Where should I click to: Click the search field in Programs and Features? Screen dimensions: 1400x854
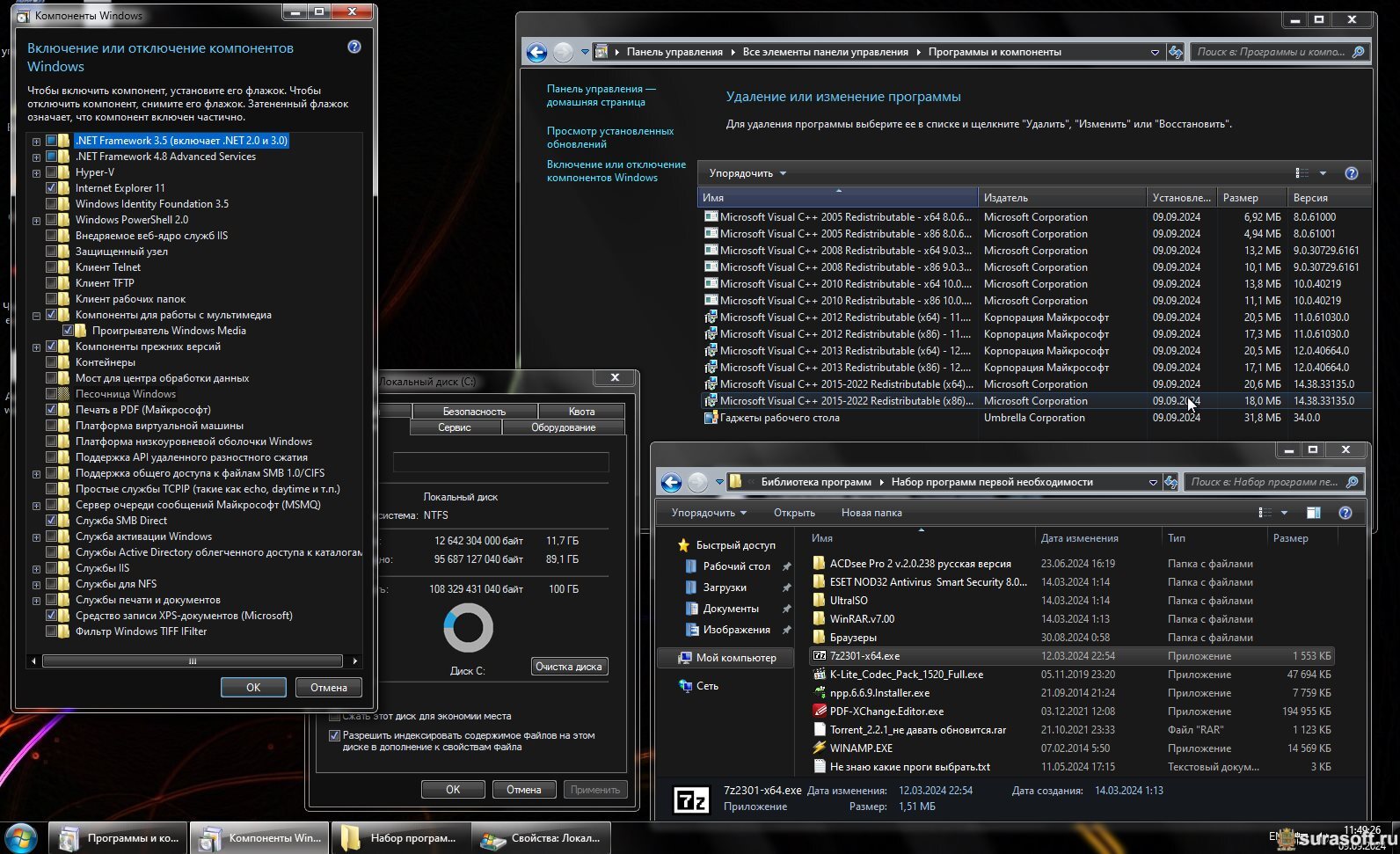pyautogui.click(x=1271, y=53)
